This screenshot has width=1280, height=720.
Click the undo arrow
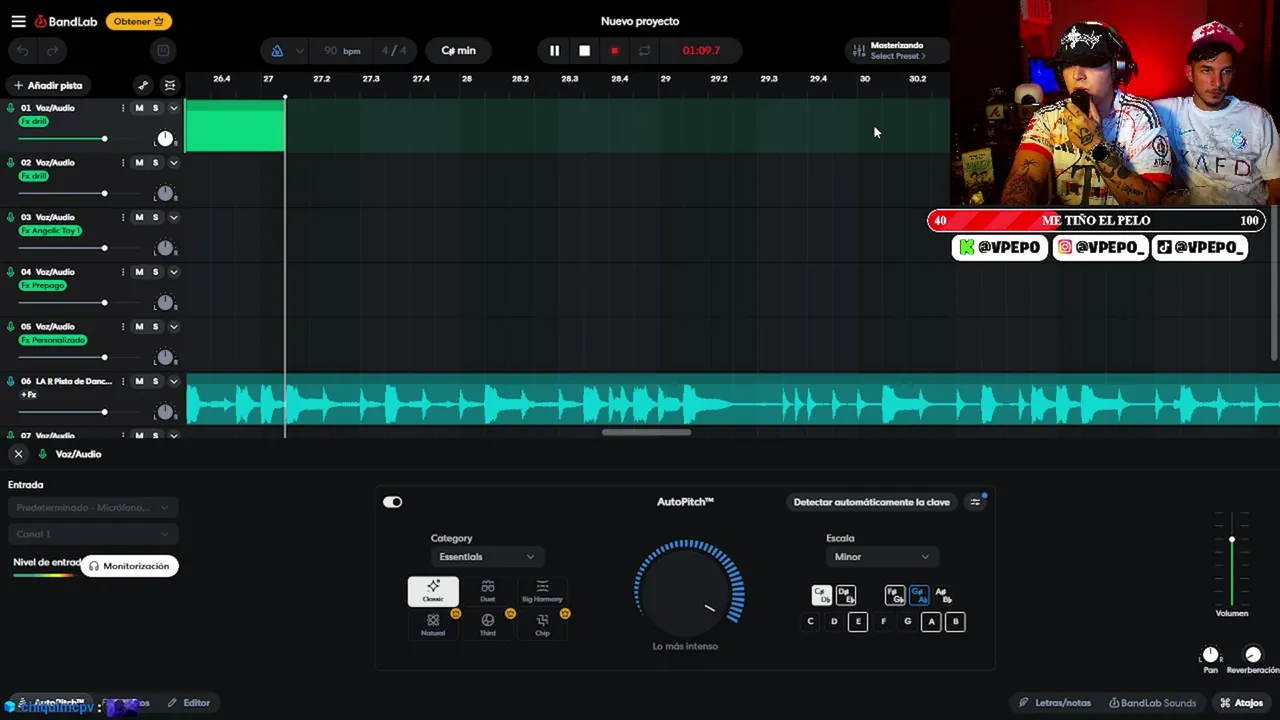(23, 50)
